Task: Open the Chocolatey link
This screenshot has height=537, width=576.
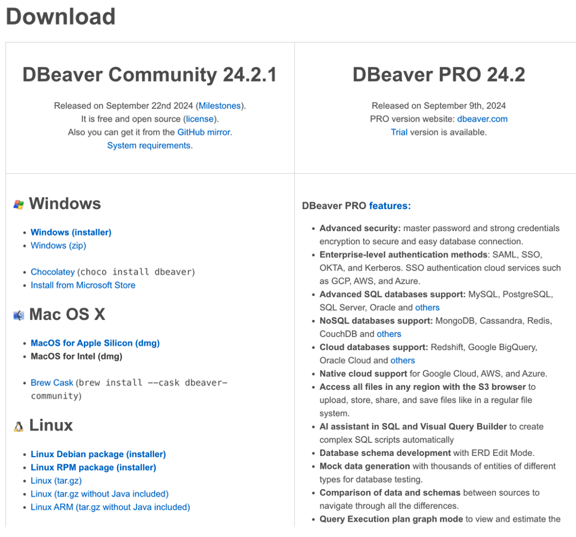Action: coord(53,272)
